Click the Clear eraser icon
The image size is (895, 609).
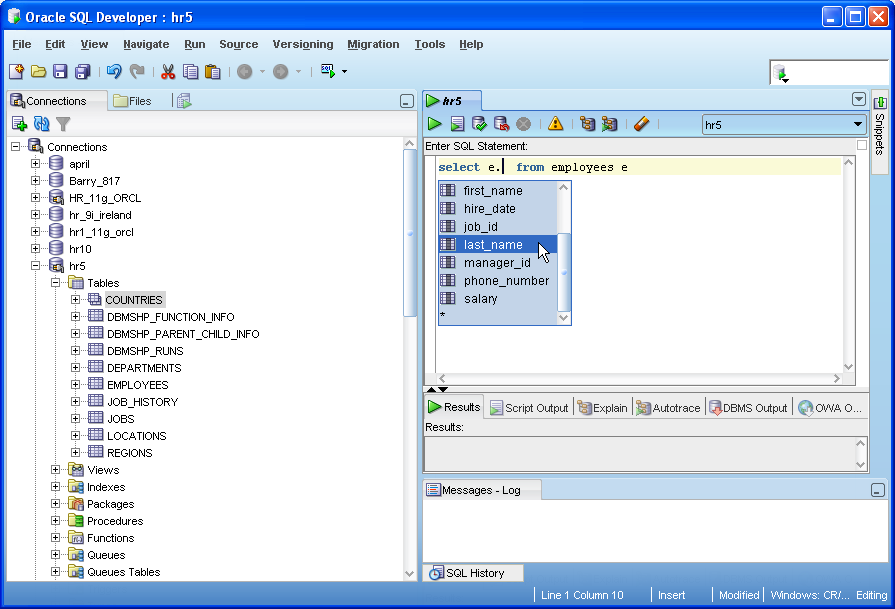[642, 123]
